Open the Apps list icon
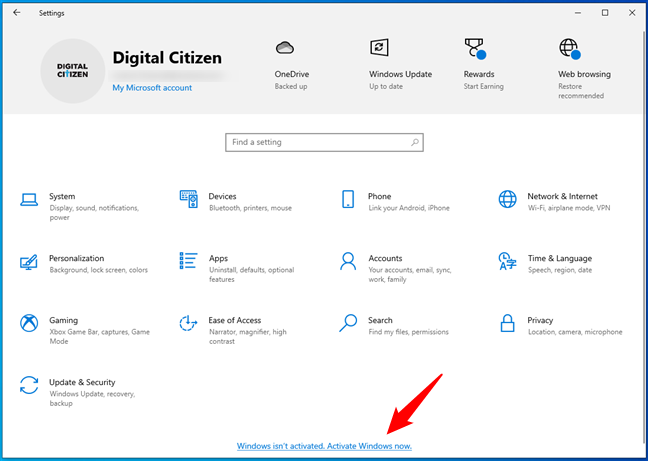The height and width of the screenshot is (461, 648). click(x=188, y=261)
